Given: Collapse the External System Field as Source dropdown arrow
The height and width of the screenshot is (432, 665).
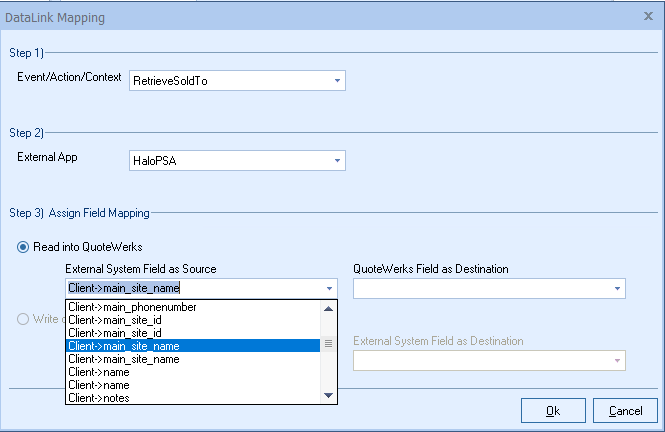Looking at the screenshot, I should (330, 288).
